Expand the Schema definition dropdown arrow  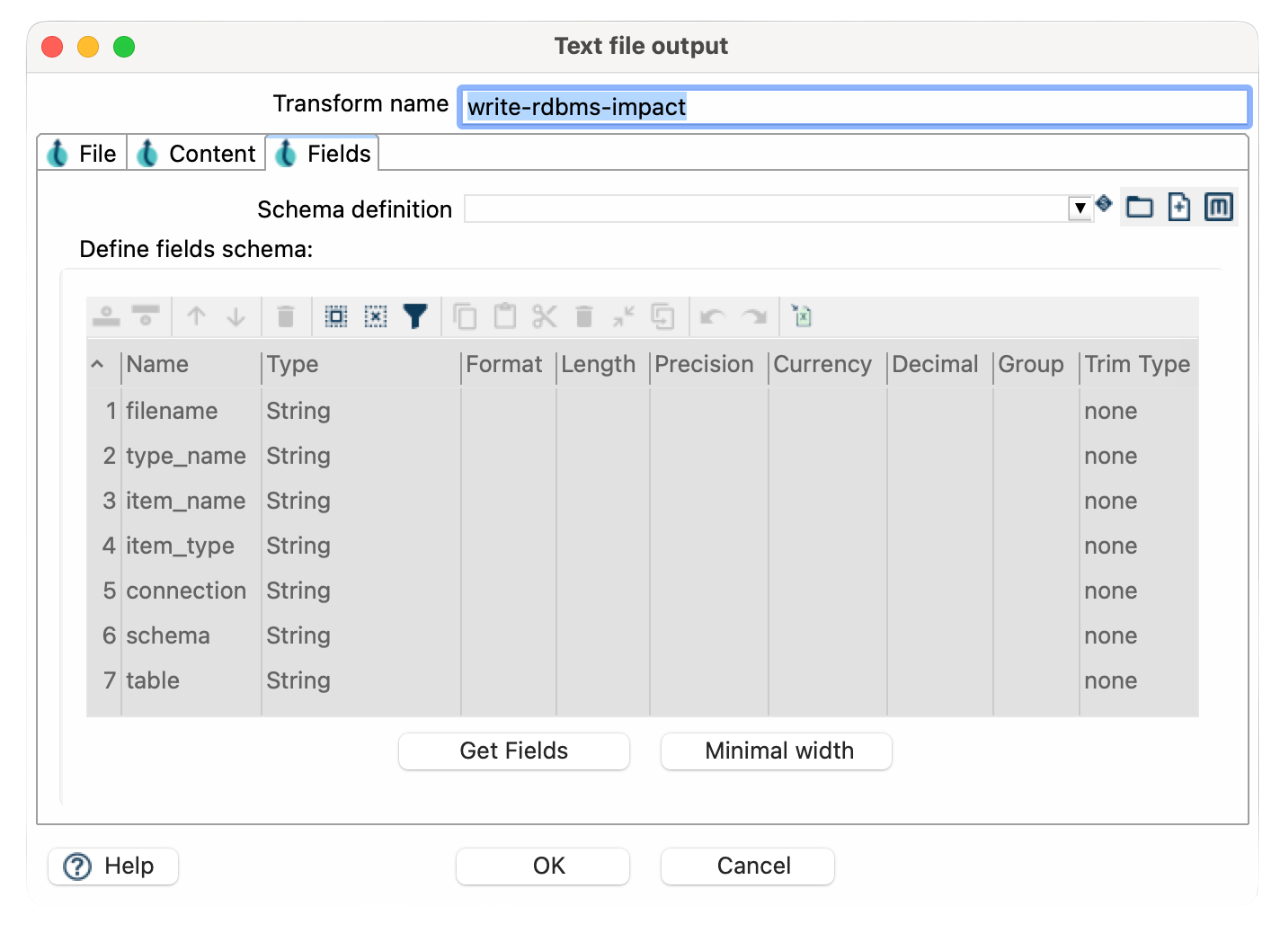point(1080,208)
